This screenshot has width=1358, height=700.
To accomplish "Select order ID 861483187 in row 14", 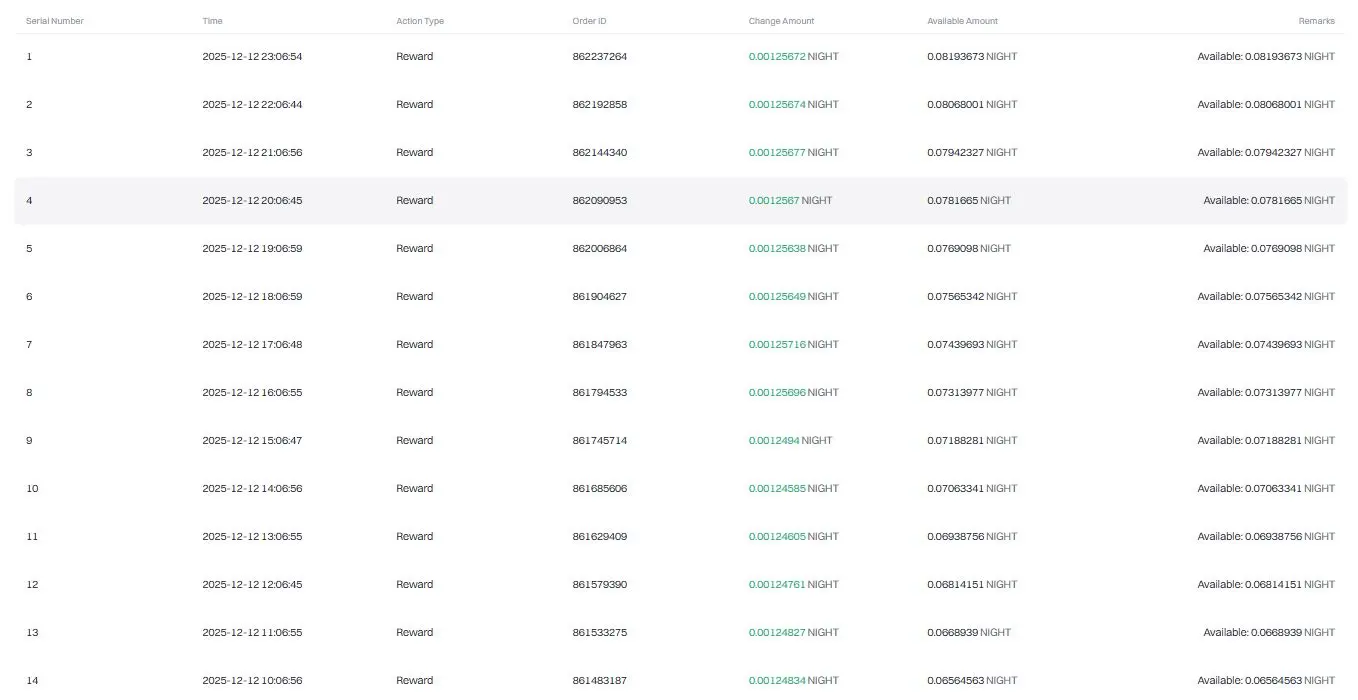I will (x=599, y=681).
